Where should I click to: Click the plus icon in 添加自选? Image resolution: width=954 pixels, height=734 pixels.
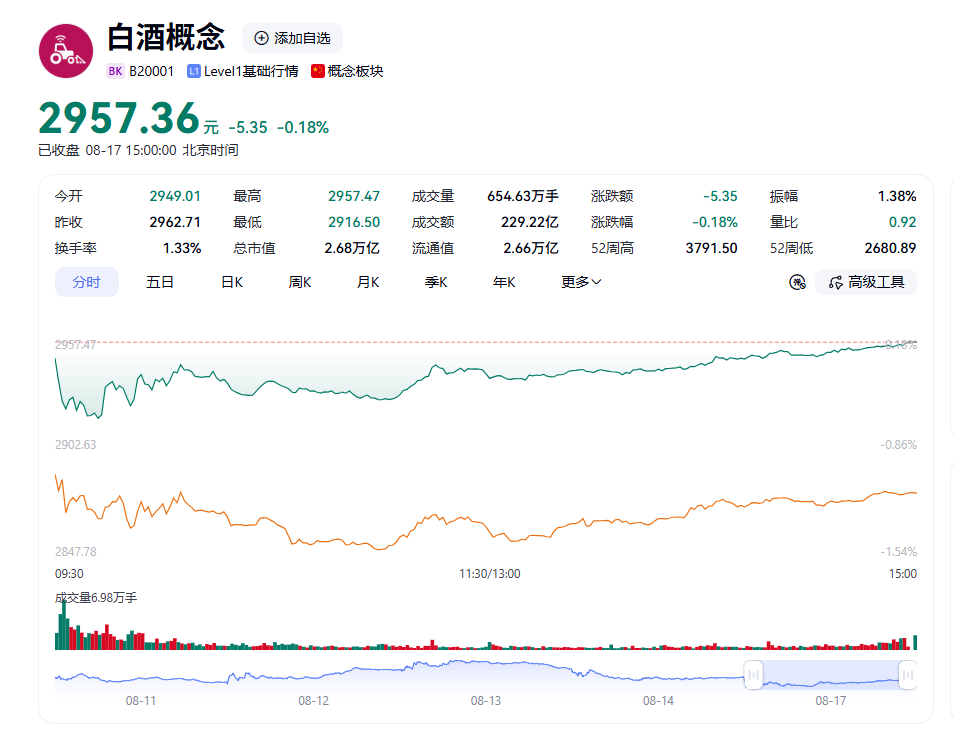[261, 38]
